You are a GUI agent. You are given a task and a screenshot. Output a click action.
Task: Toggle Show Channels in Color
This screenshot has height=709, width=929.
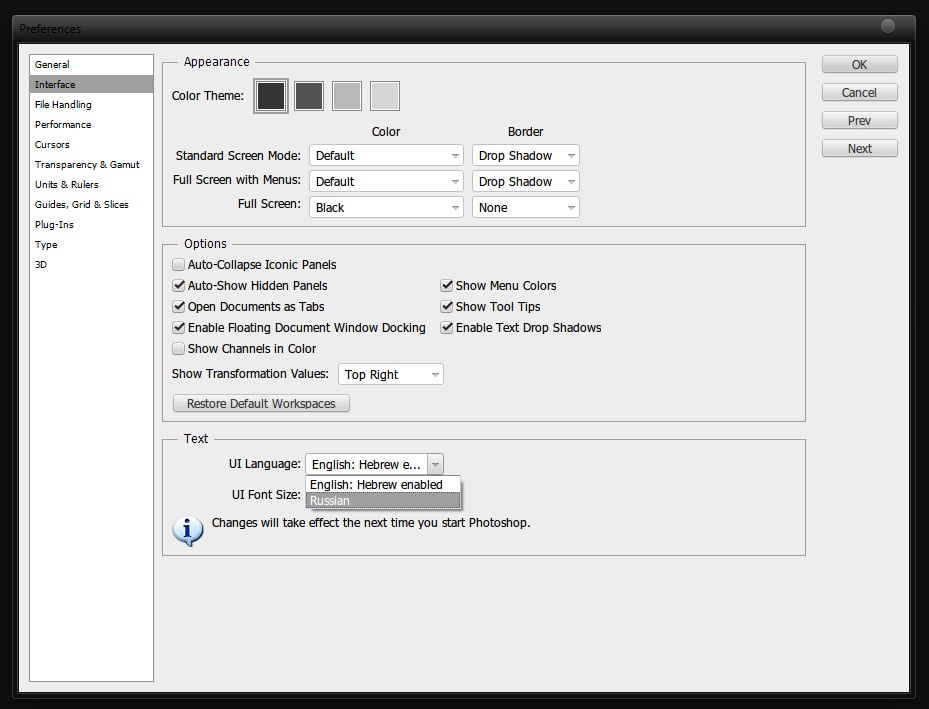(x=179, y=349)
